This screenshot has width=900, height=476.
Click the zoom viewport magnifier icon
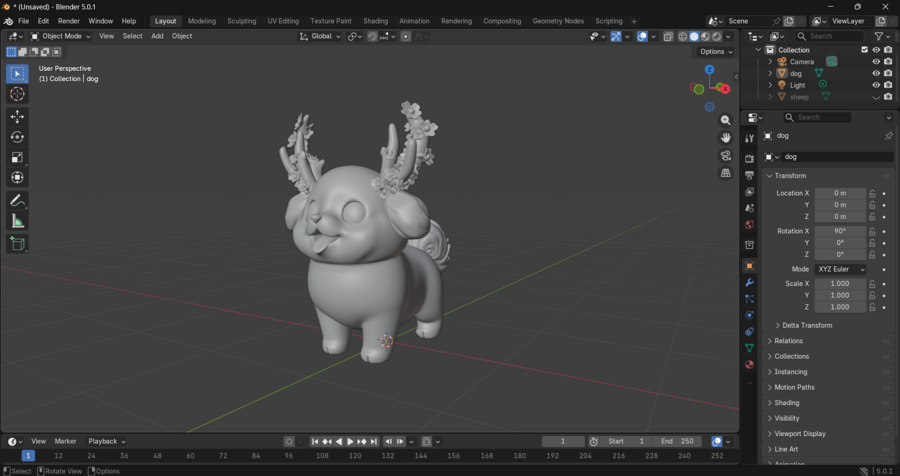[x=726, y=120]
